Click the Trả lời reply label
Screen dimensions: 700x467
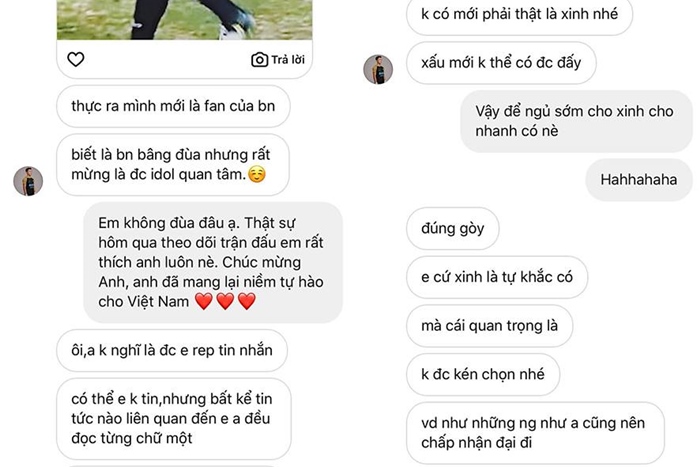point(288,60)
